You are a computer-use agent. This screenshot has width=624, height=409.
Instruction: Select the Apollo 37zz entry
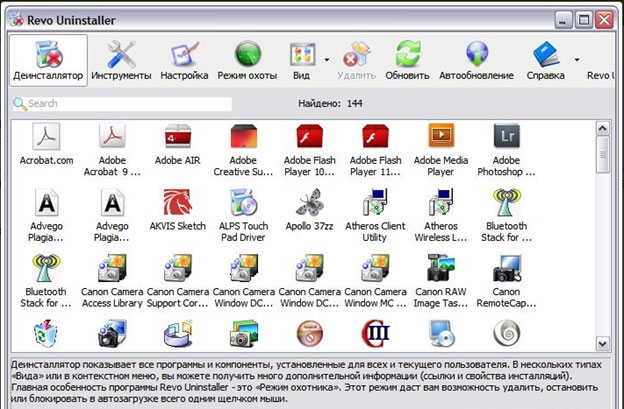pyautogui.click(x=310, y=210)
